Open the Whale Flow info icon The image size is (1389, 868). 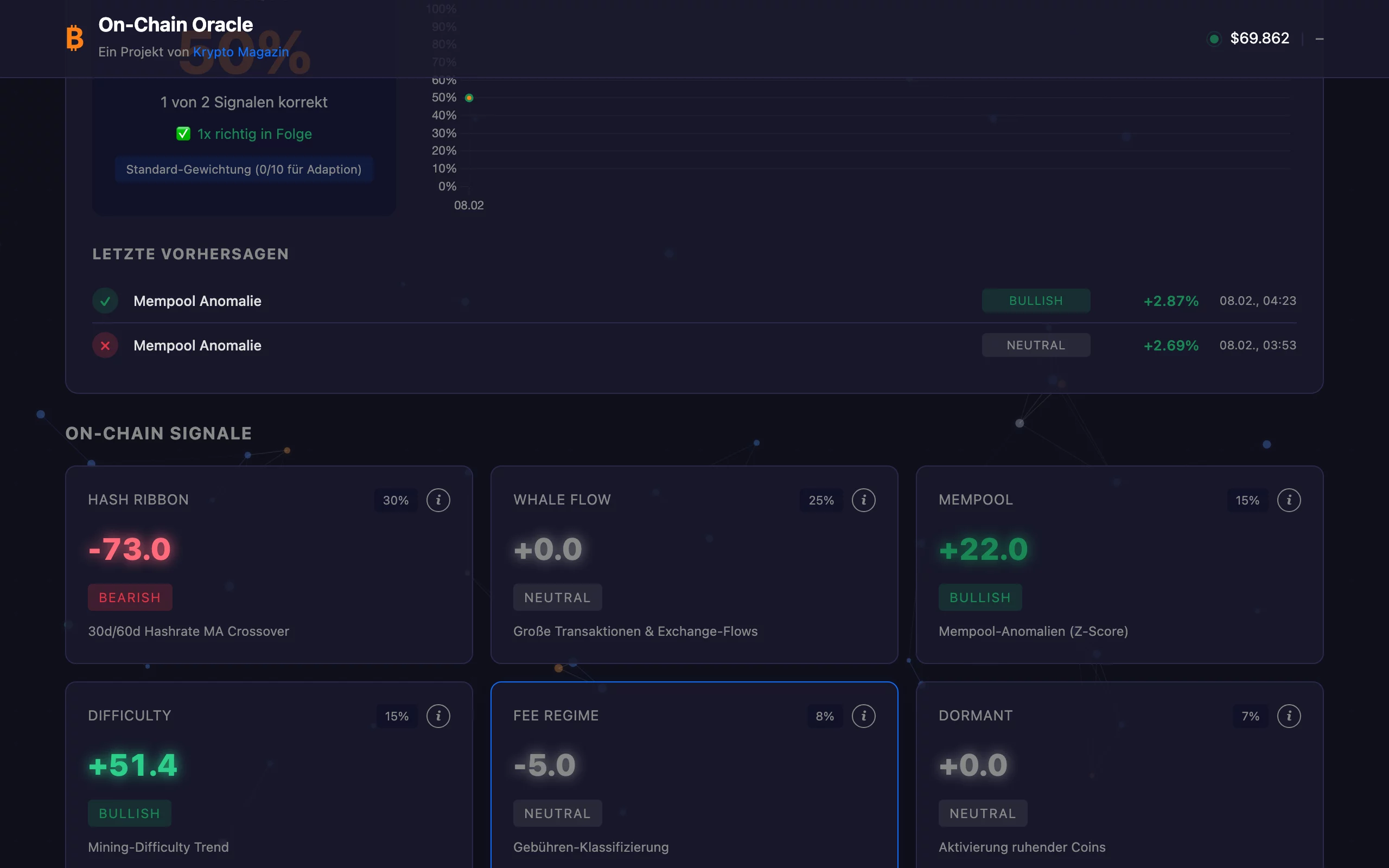click(863, 500)
